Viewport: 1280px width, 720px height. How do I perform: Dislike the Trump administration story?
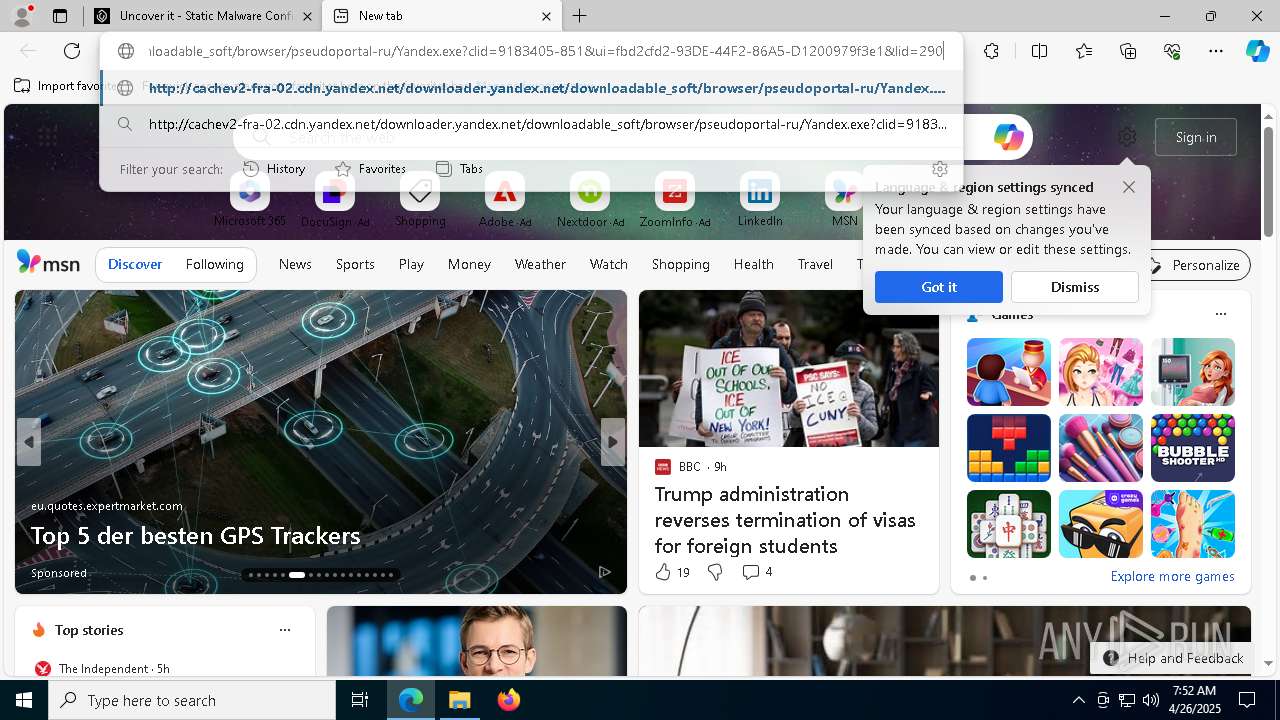(715, 572)
